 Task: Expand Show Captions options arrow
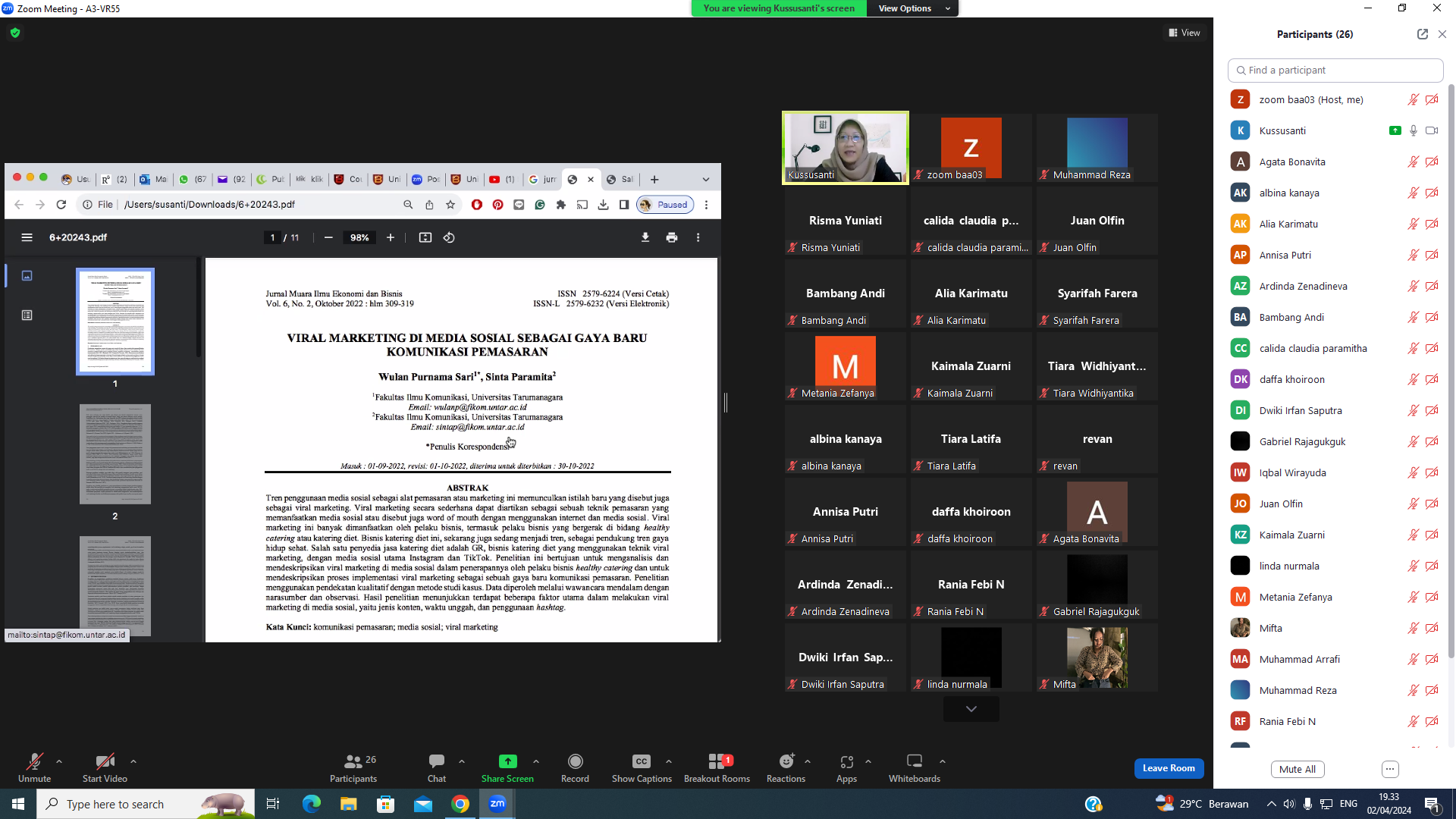669,761
